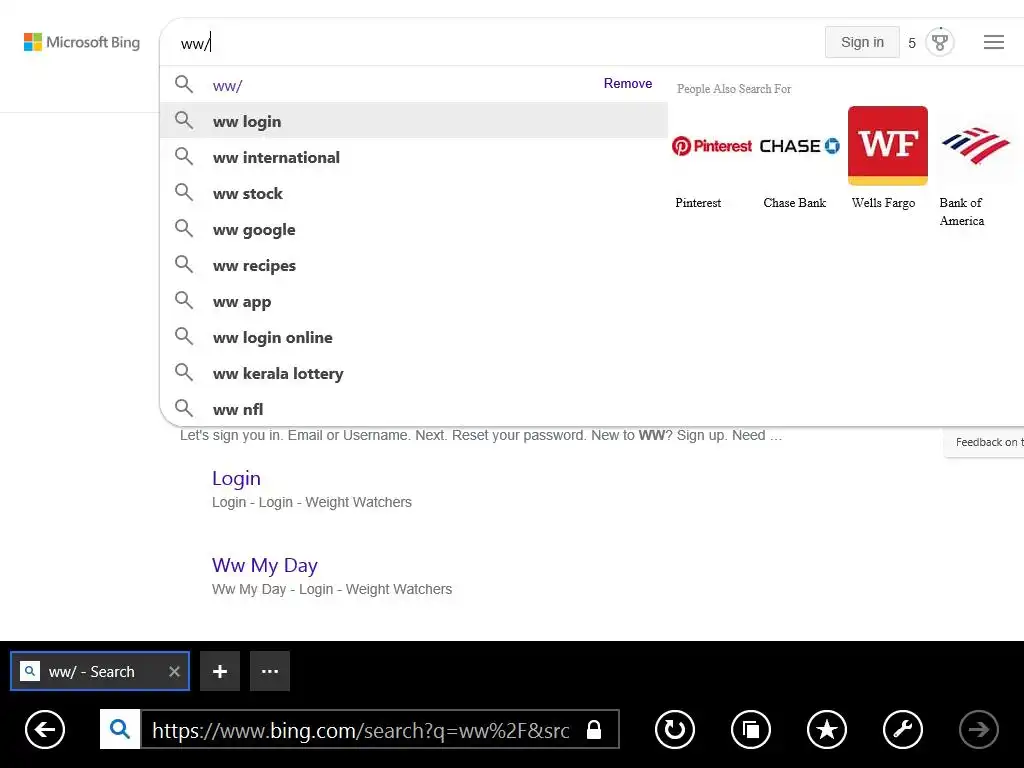Image resolution: width=1024 pixels, height=768 pixels.
Task: Go forward with the forward arrow button
Action: click(979, 729)
